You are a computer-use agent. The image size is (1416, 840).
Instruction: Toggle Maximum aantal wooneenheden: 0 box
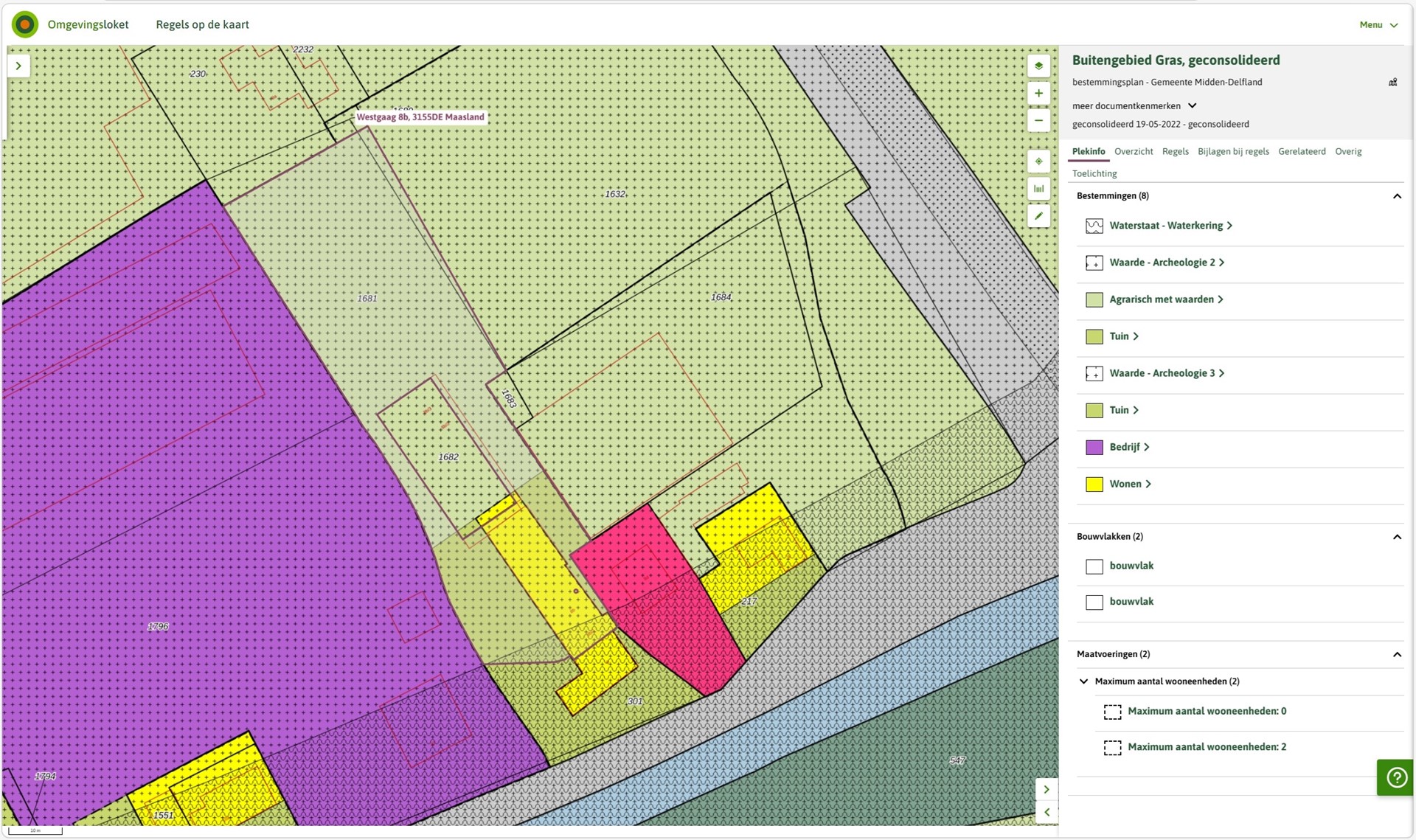[x=1112, y=712]
